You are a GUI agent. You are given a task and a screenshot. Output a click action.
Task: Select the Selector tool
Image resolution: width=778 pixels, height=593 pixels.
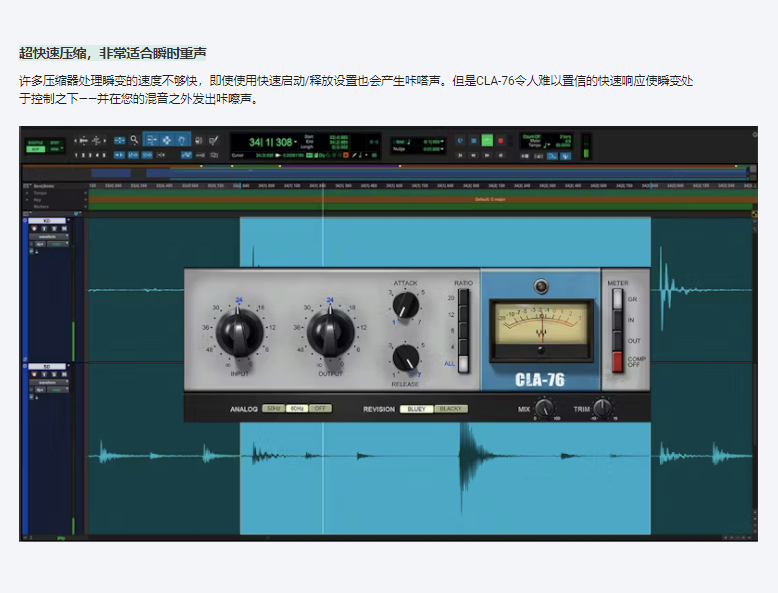167,140
